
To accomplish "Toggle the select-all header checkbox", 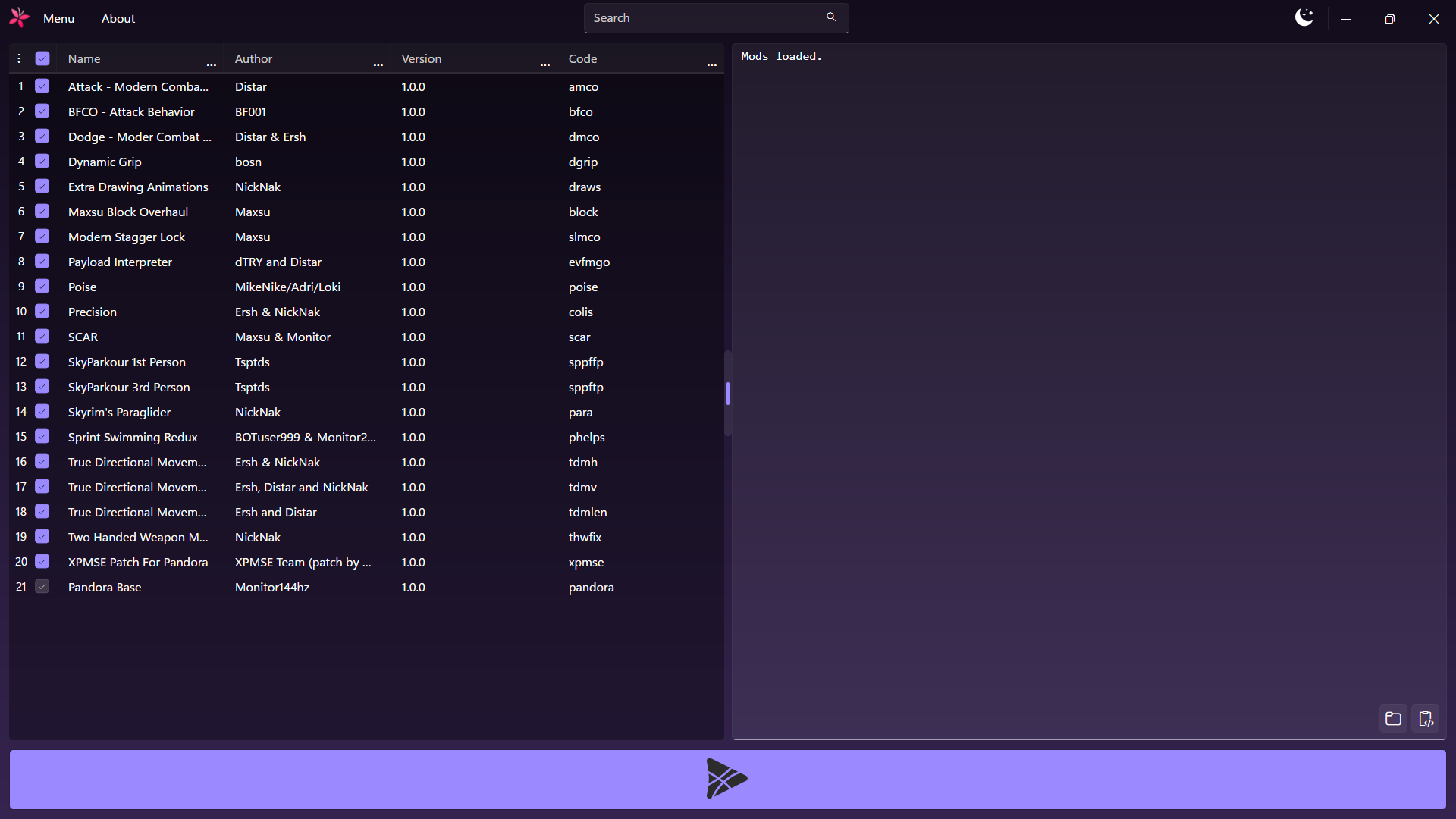I will [42, 58].
